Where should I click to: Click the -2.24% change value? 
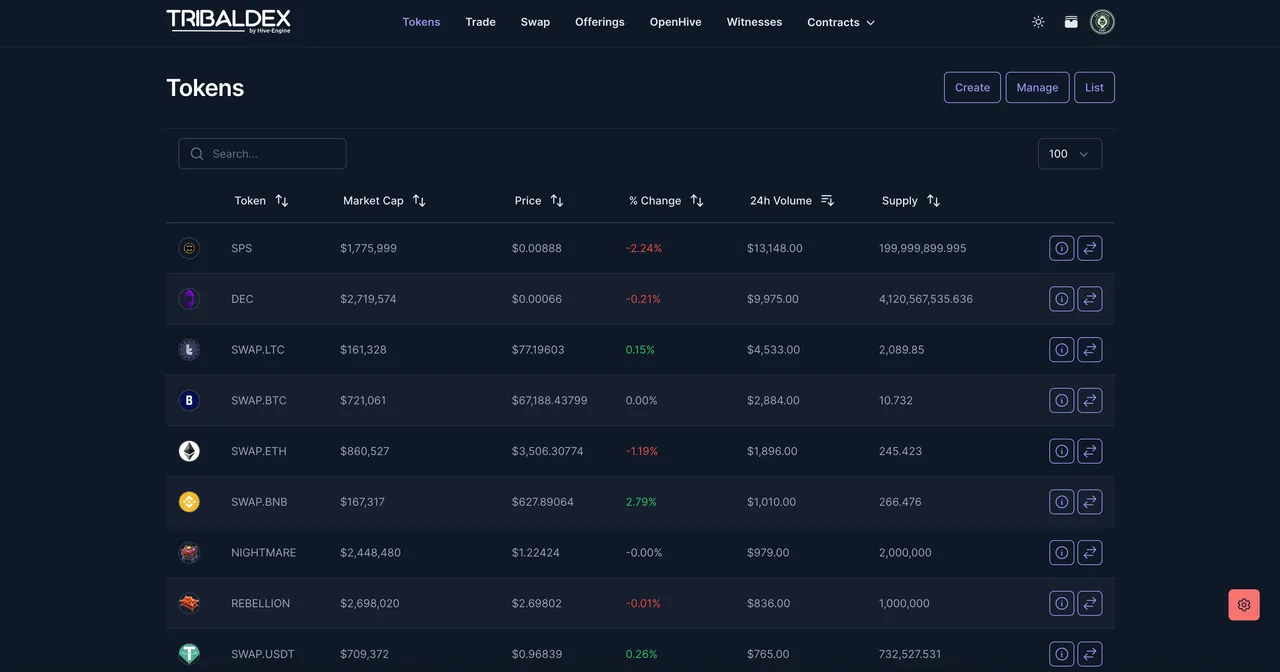coord(644,248)
